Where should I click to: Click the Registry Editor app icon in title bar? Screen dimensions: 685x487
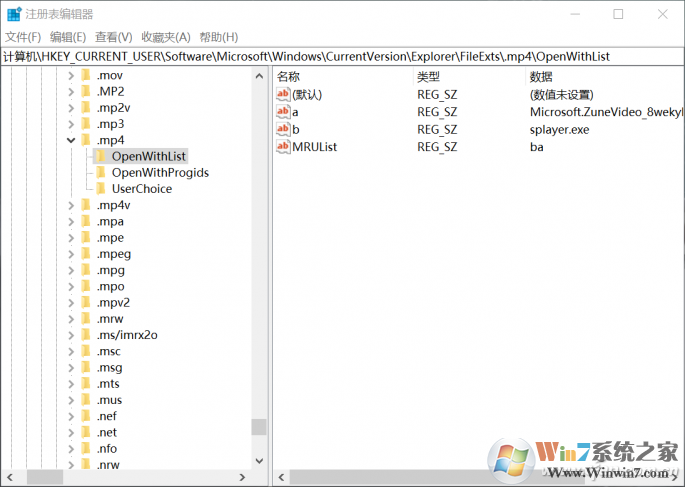(12, 14)
